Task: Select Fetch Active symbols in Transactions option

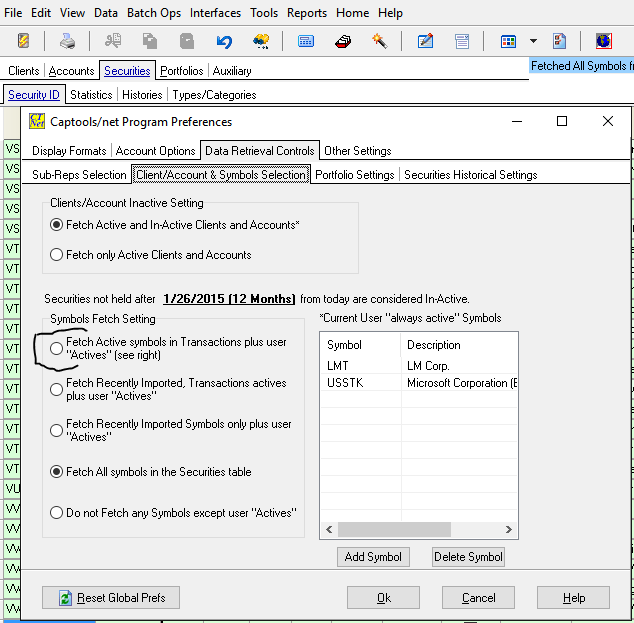Action: tap(57, 348)
